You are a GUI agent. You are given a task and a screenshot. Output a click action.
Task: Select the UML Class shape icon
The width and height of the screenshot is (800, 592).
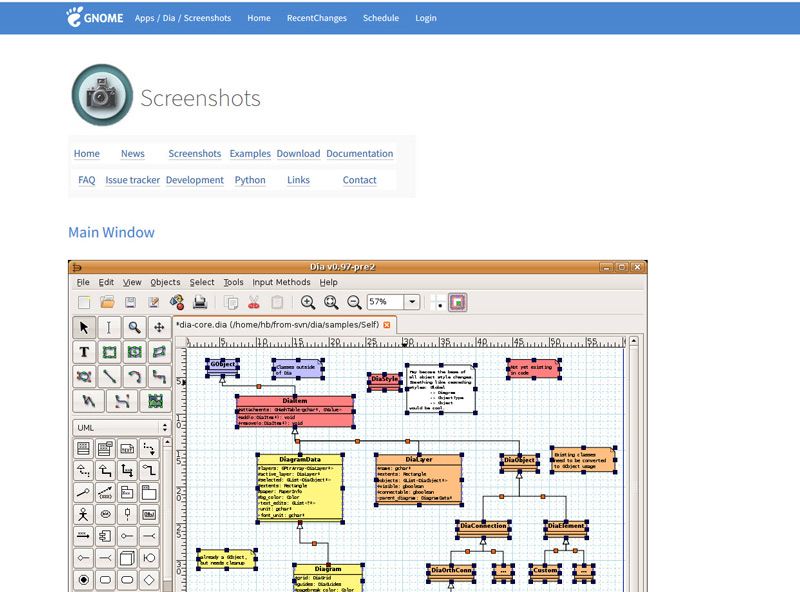pos(83,449)
